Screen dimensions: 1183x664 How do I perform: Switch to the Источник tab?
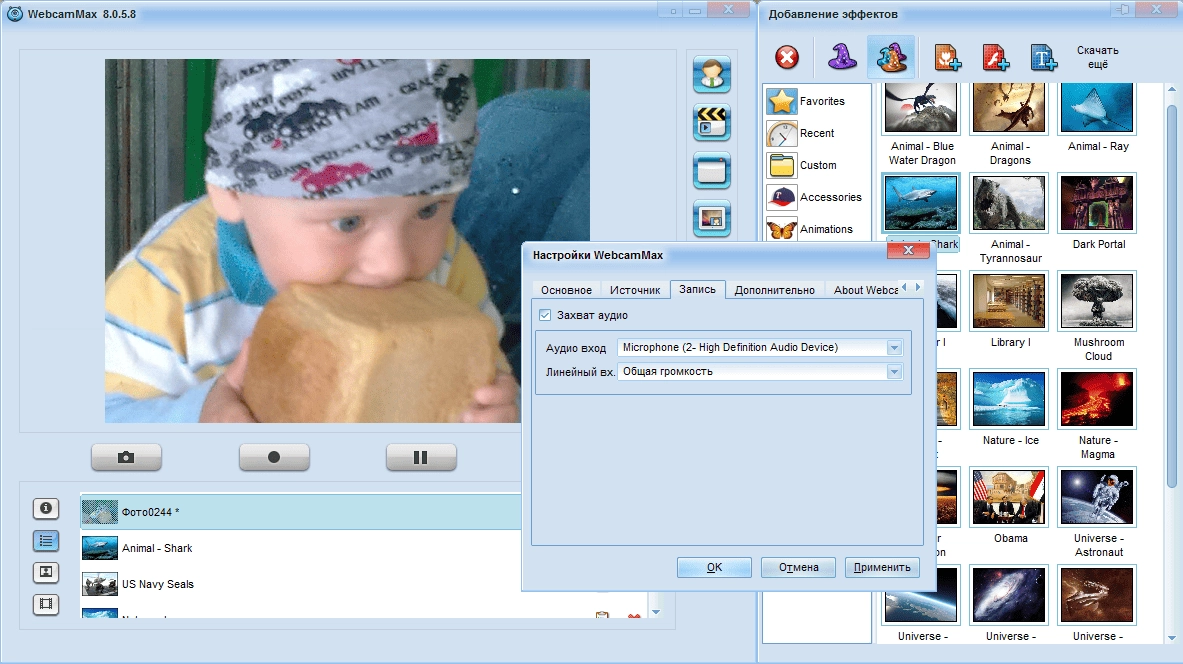[x=635, y=290]
